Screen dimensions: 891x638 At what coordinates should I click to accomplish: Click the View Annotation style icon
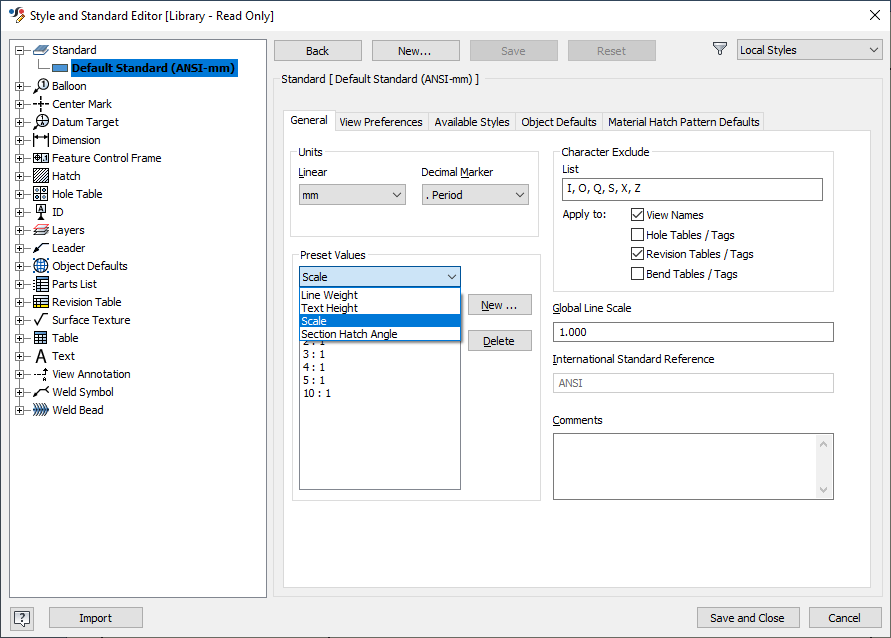(x=41, y=374)
